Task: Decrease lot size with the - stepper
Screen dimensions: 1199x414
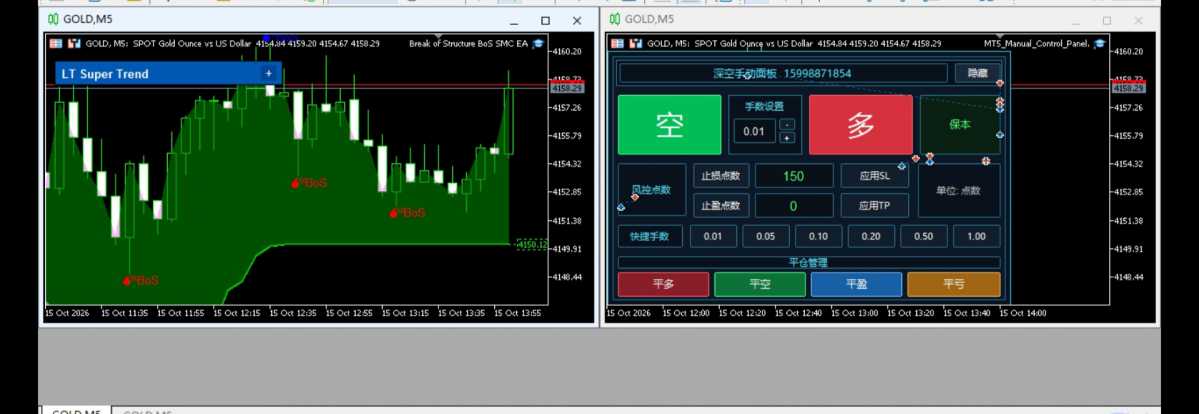Action: pyautogui.click(x=788, y=124)
